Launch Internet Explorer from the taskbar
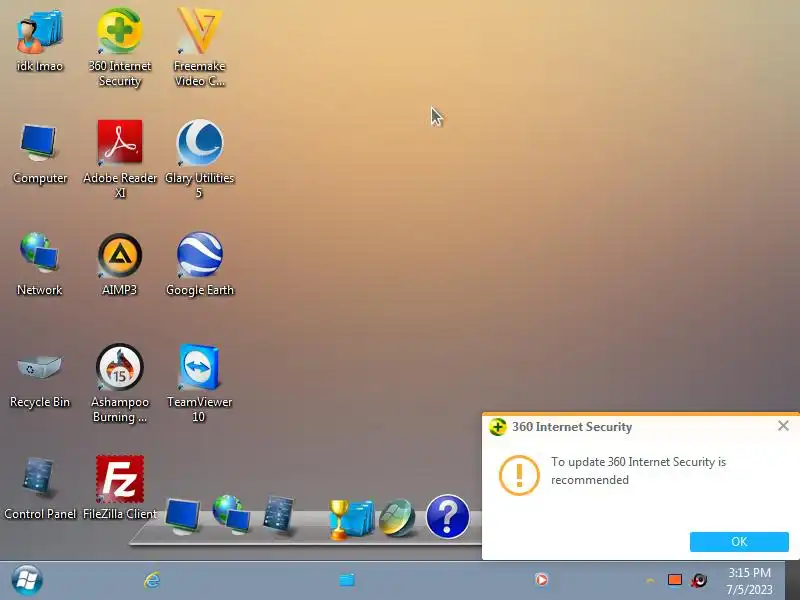 click(x=152, y=580)
